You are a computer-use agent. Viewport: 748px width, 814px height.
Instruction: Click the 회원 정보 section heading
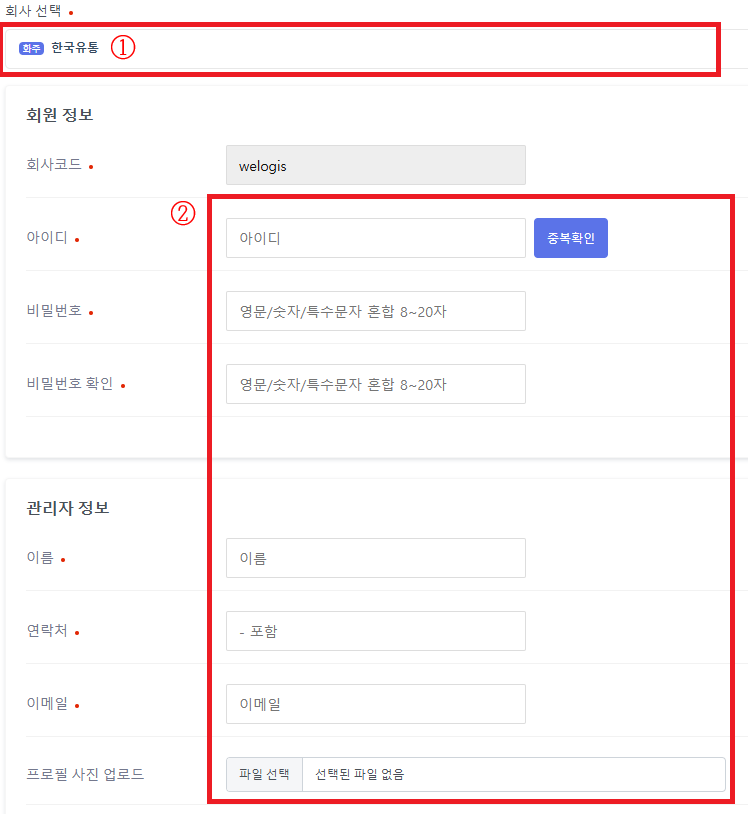60,115
